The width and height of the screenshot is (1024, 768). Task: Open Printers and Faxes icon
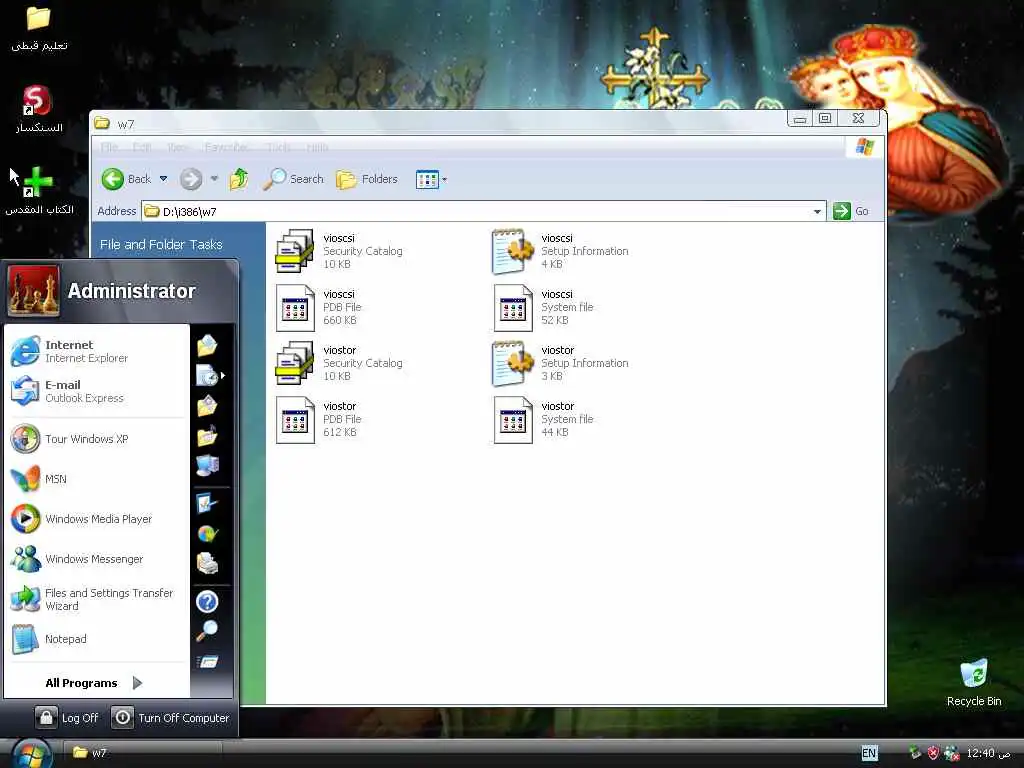207,563
